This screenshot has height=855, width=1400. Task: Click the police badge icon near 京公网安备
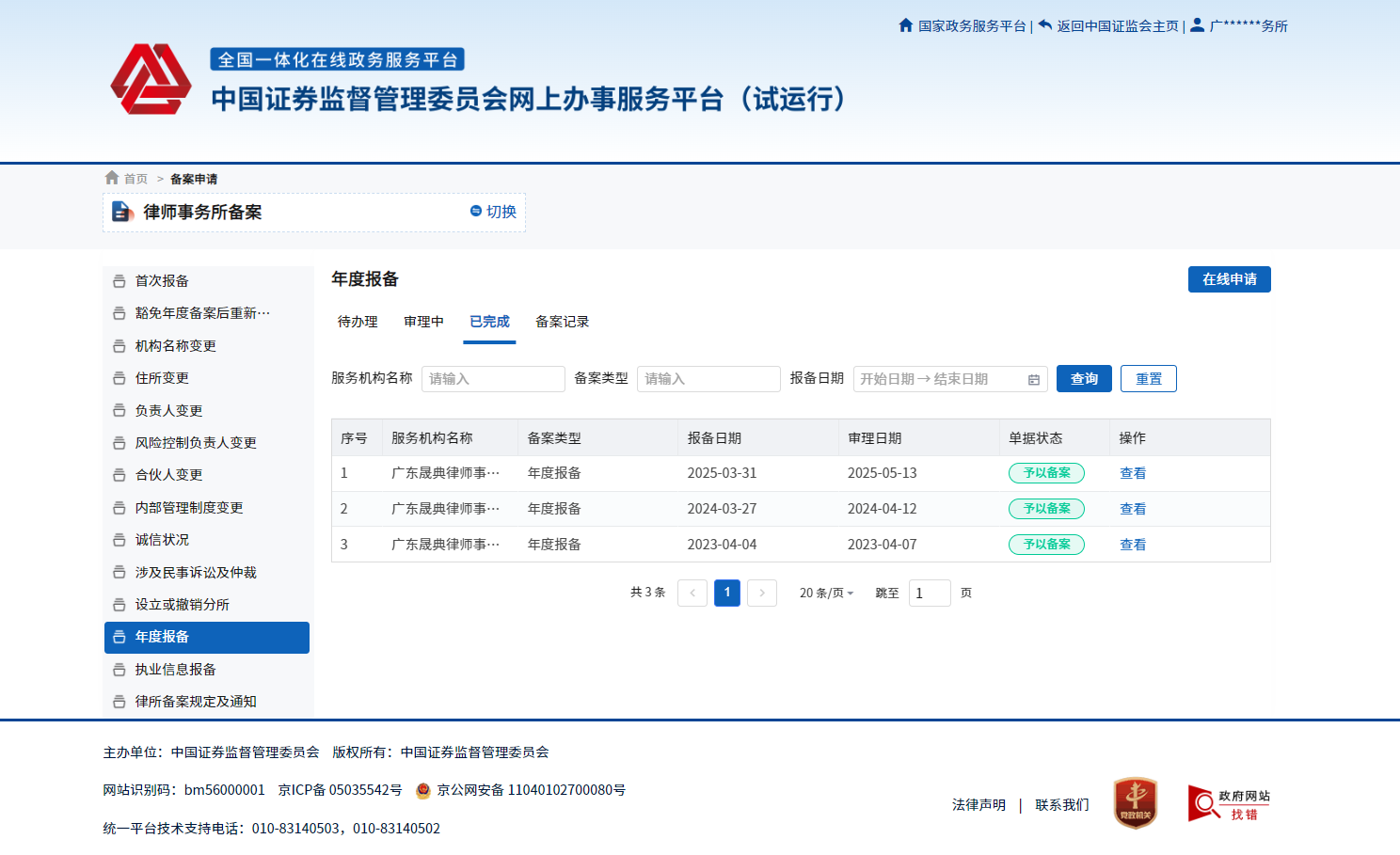tap(423, 790)
